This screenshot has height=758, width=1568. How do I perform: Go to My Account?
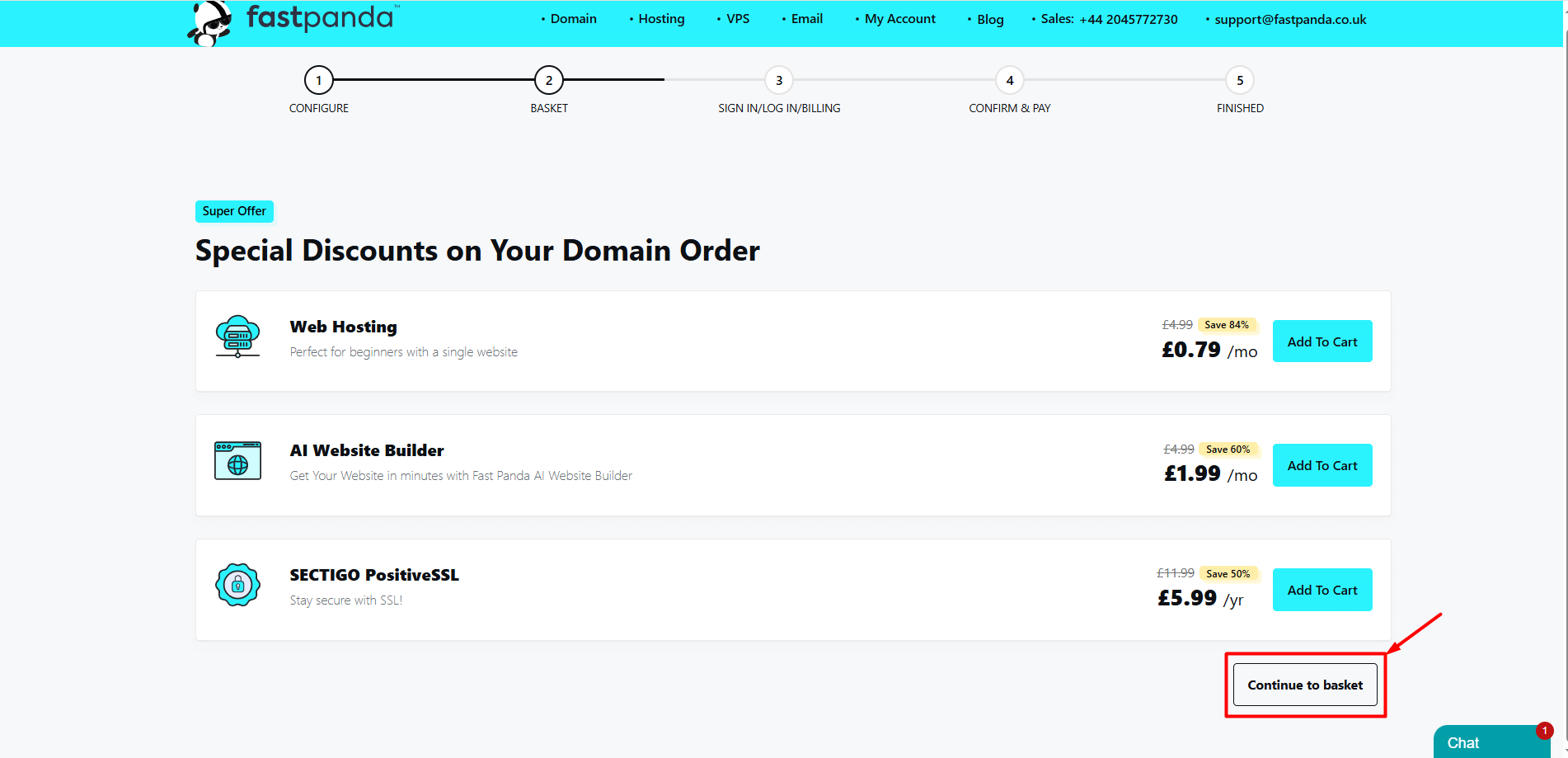coord(899,19)
